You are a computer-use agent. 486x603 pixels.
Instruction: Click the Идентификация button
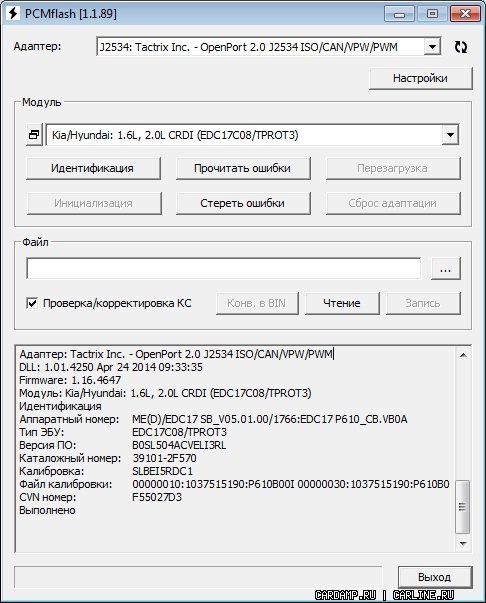pyautogui.click(x=93, y=168)
